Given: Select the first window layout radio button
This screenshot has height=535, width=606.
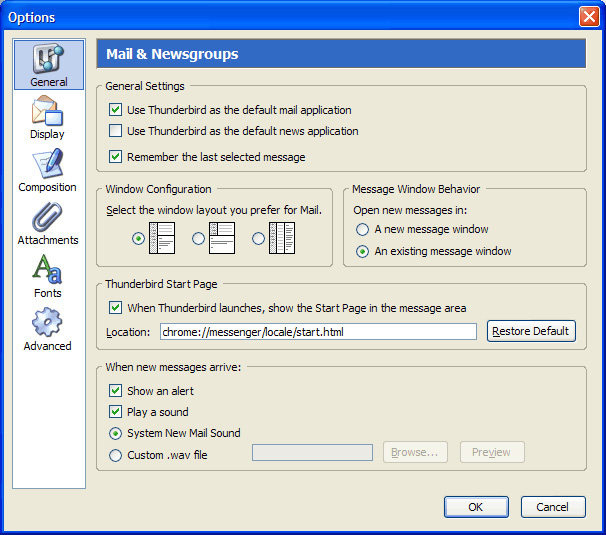Looking at the screenshot, I should [x=138, y=239].
